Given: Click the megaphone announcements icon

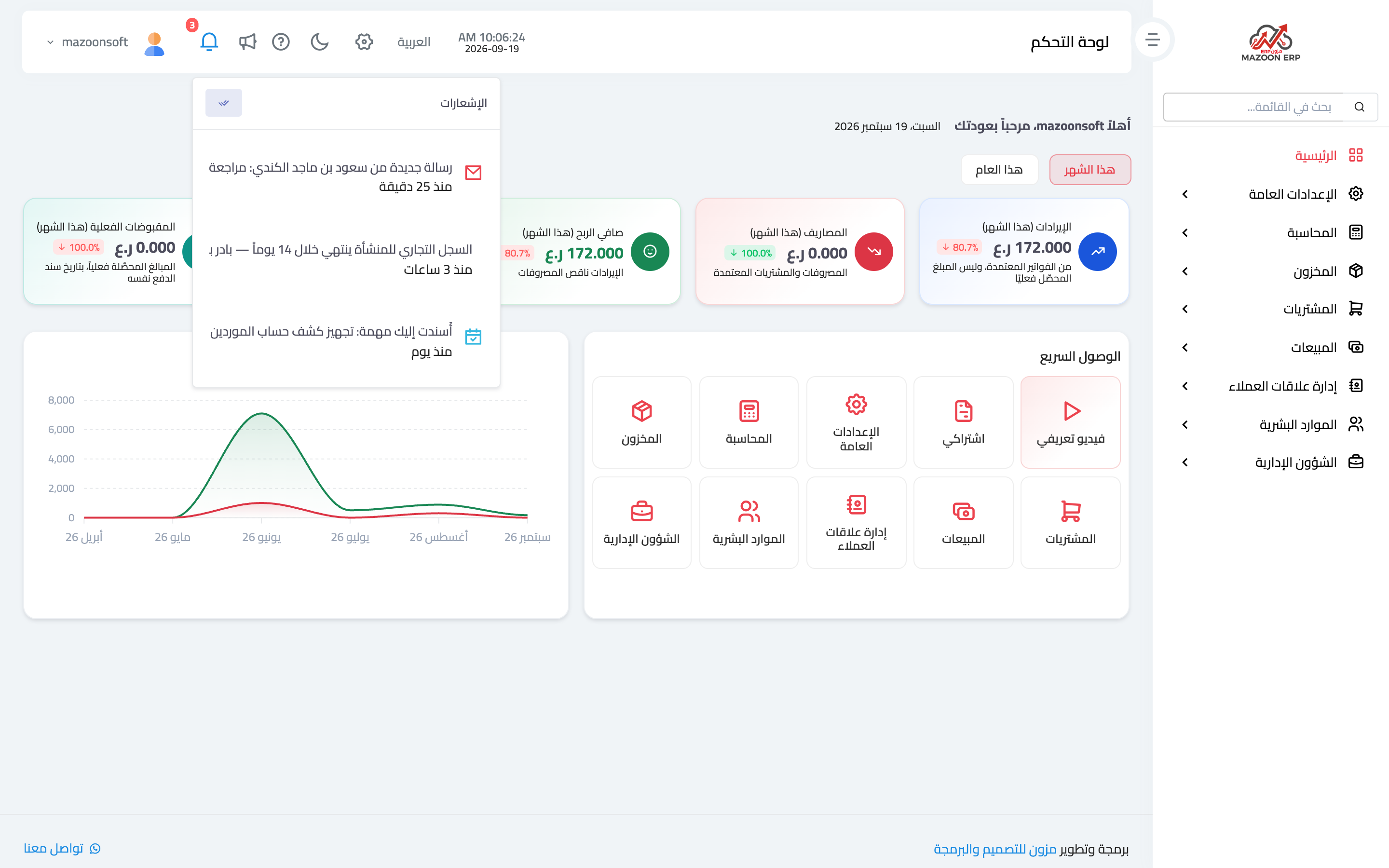Looking at the screenshot, I should tap(247, 42).
